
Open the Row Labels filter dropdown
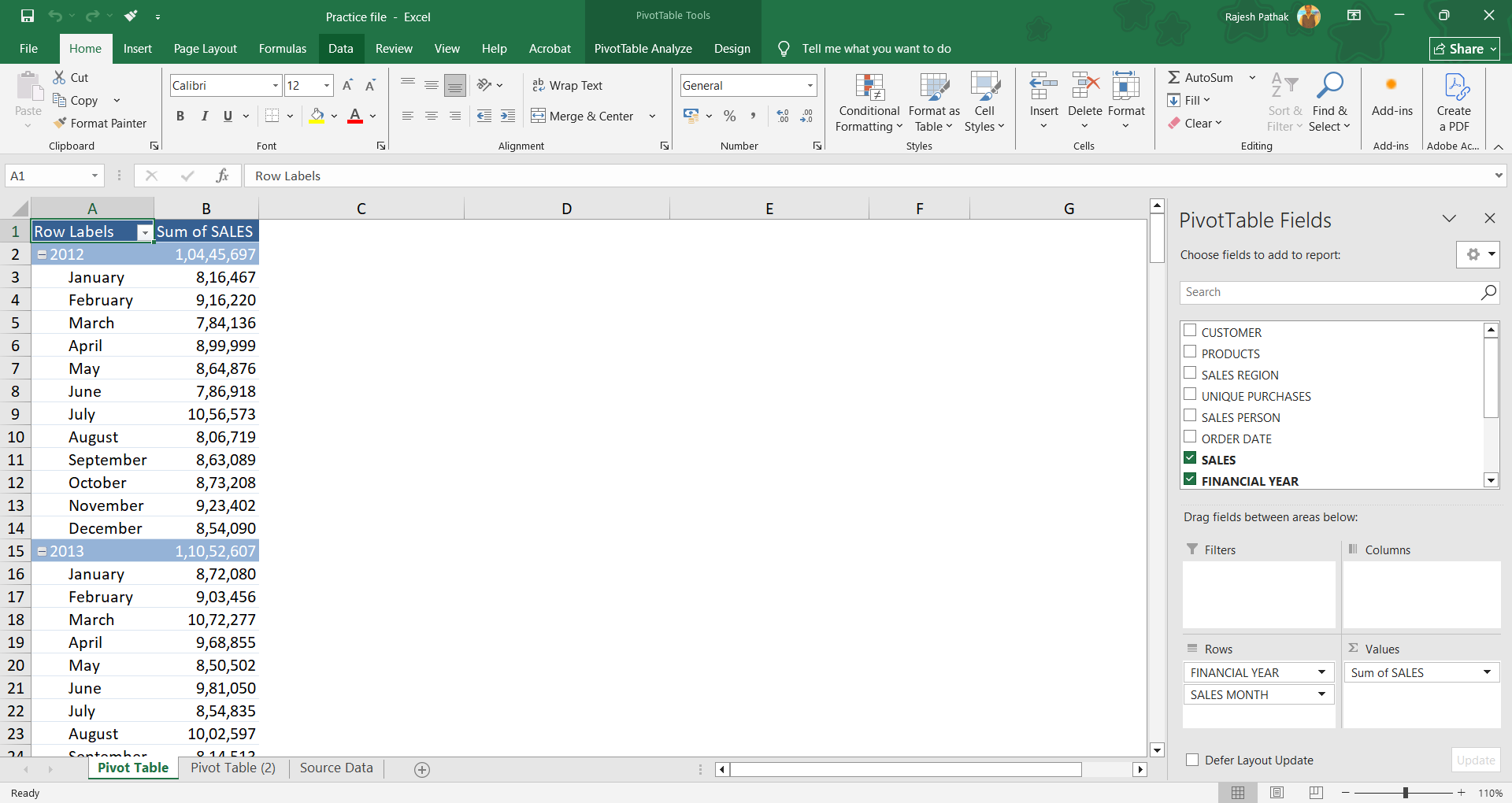tap(145, 232)
